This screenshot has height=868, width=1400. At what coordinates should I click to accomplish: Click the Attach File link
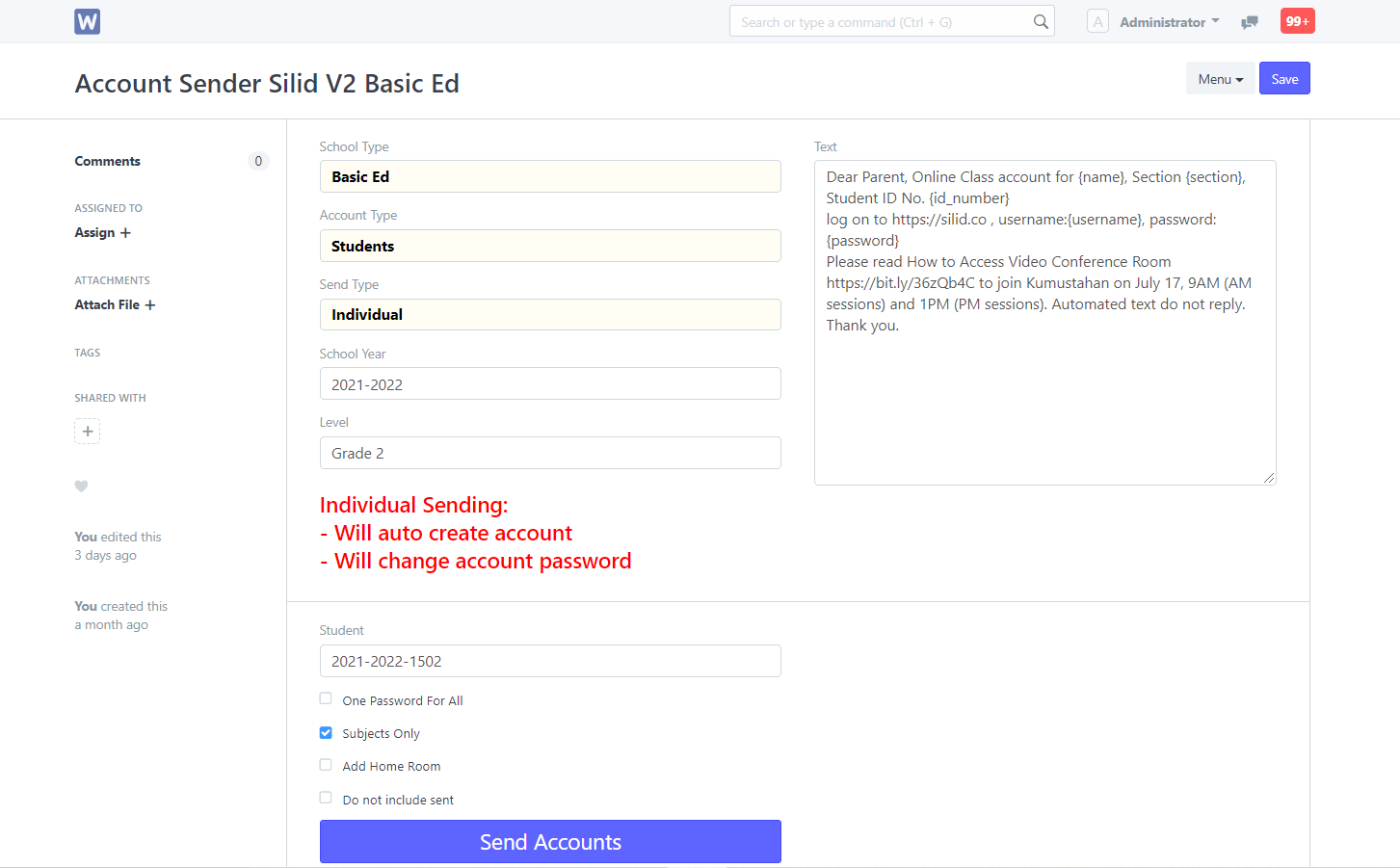pyautogui.click(x=107, y=305)
